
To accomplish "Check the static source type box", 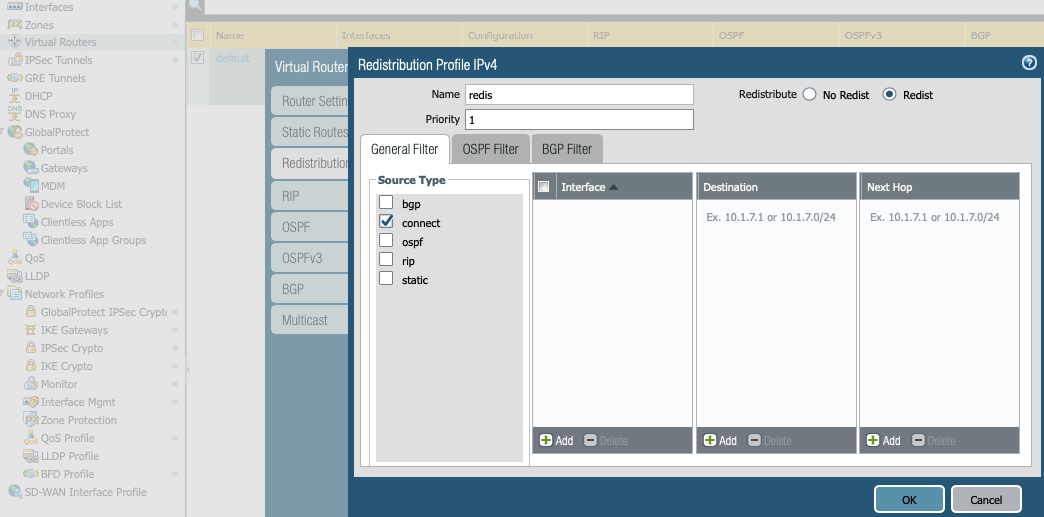I will tap(386, 279).
